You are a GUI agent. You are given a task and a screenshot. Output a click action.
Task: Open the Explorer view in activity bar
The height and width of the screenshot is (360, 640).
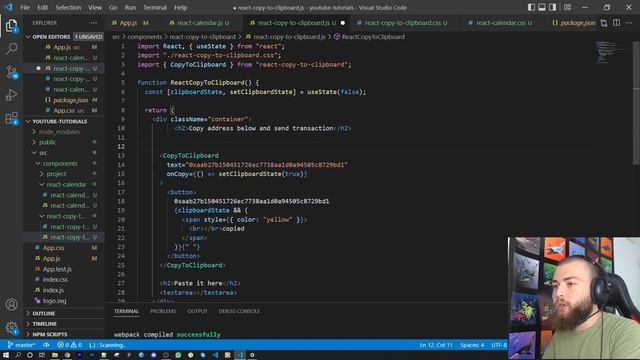[x=11, y=26]
